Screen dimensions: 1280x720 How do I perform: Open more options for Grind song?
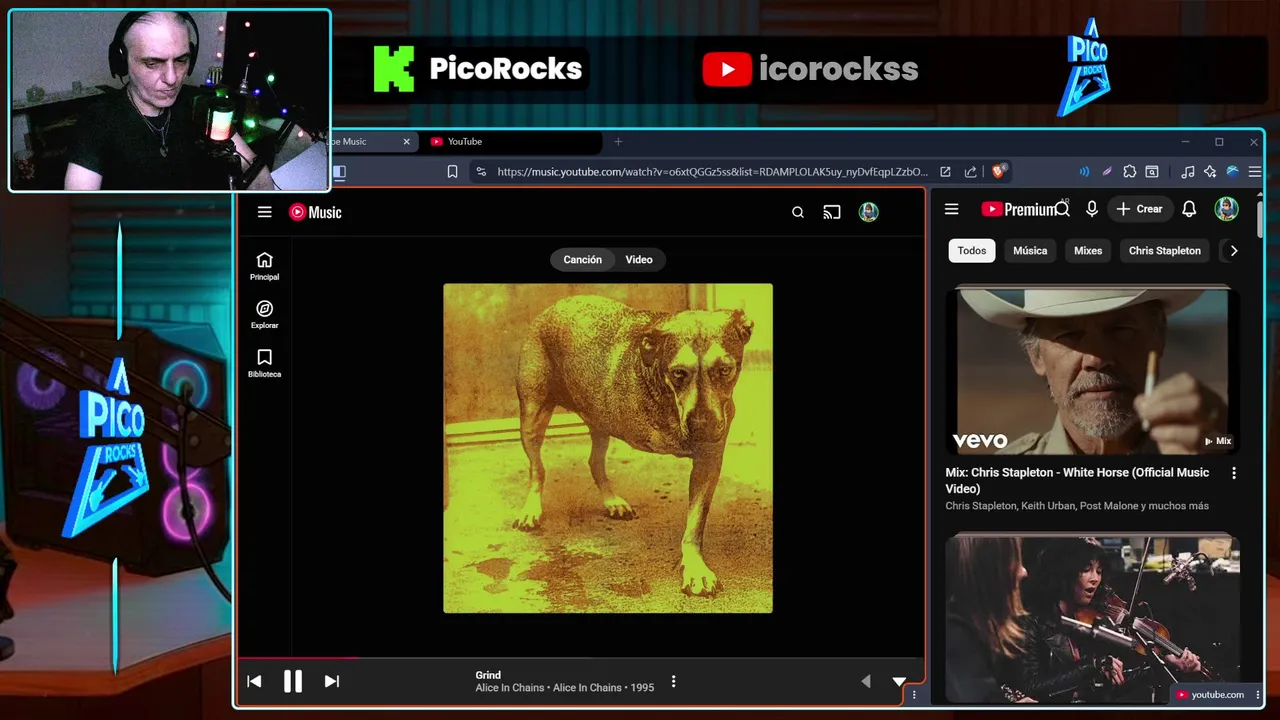[x=673, y=681]
